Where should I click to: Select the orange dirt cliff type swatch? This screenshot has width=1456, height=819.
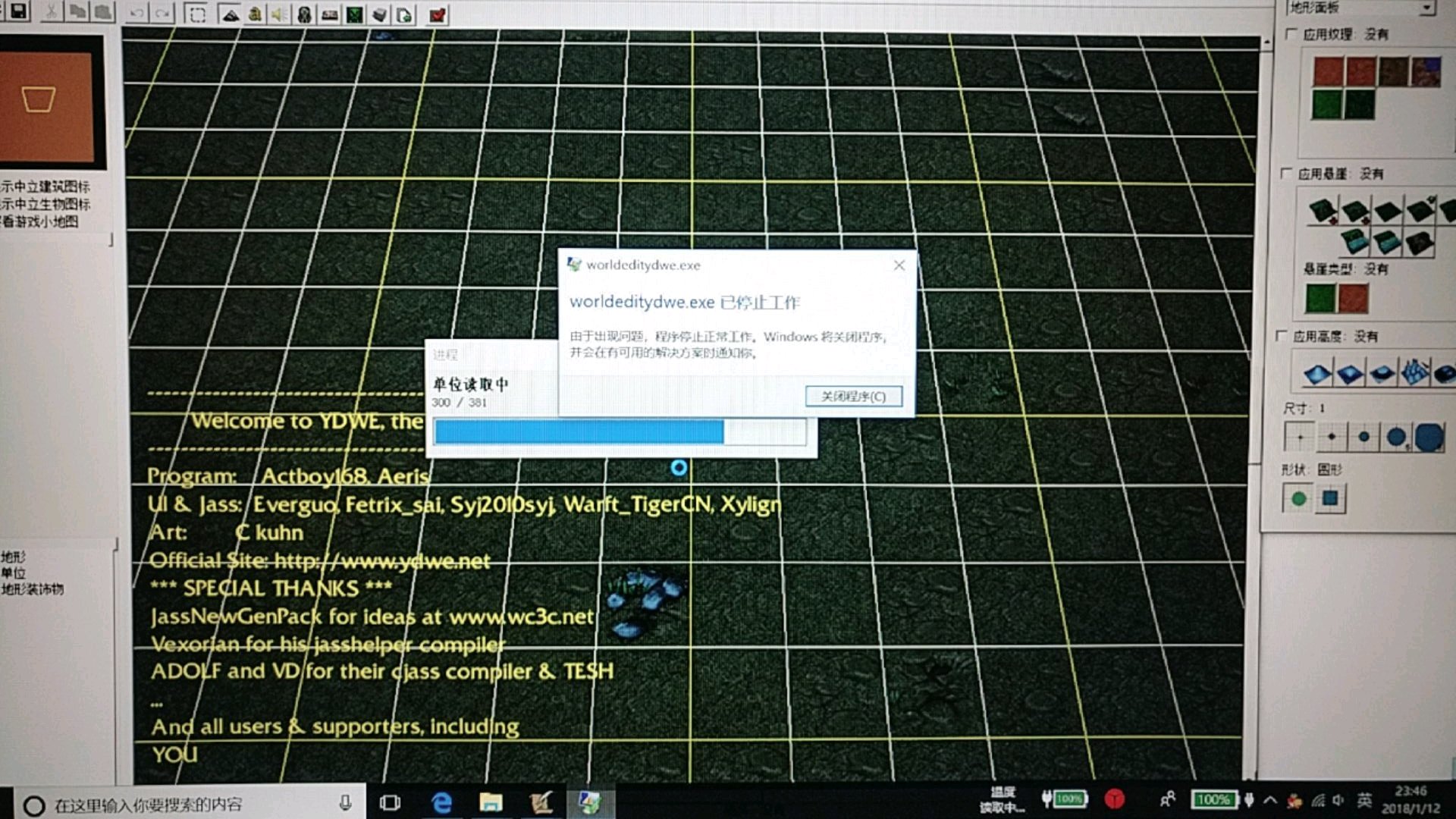[1354, 298]
